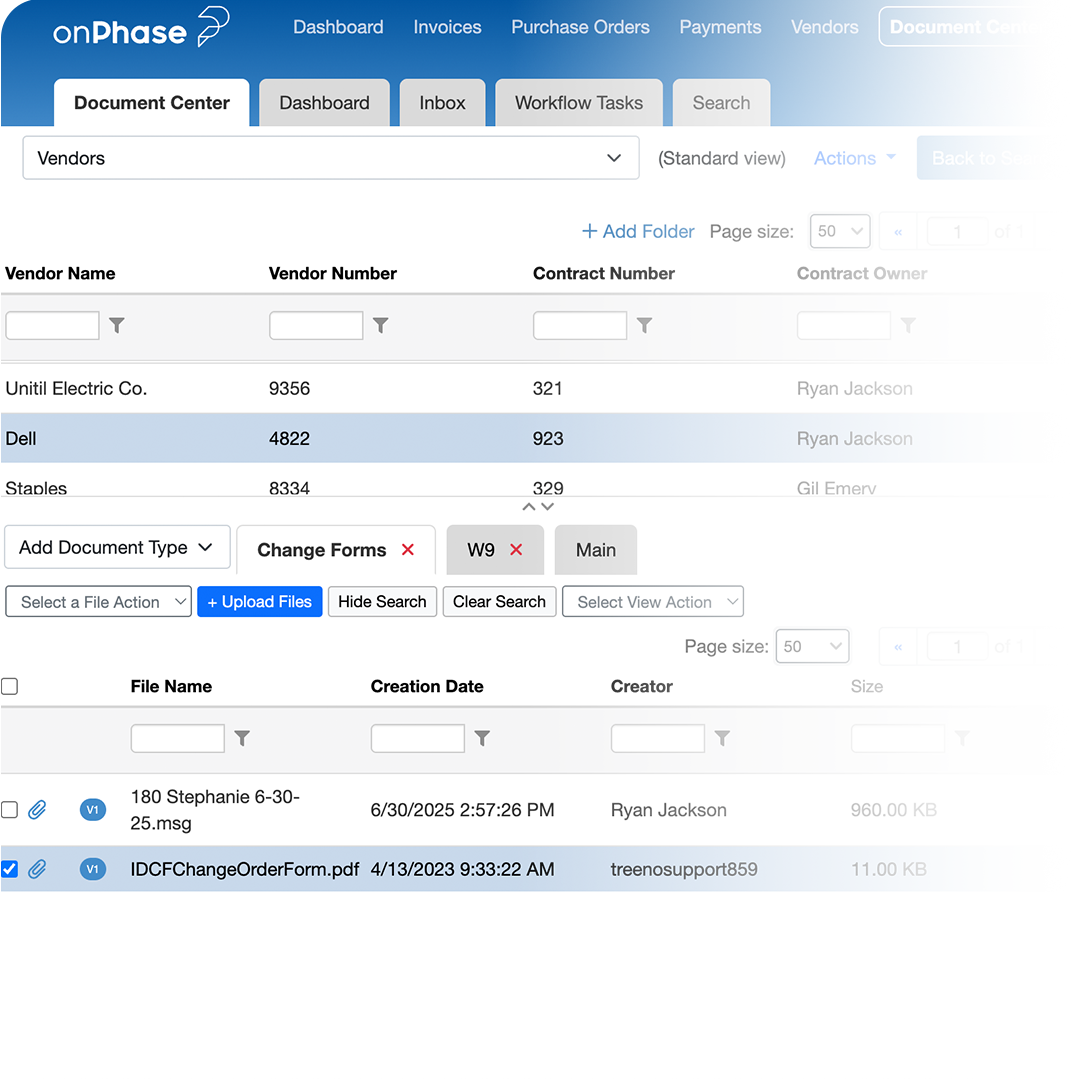
Task: Click the Upload Files button
Action: pyautogui.click(x=260, y=602)
